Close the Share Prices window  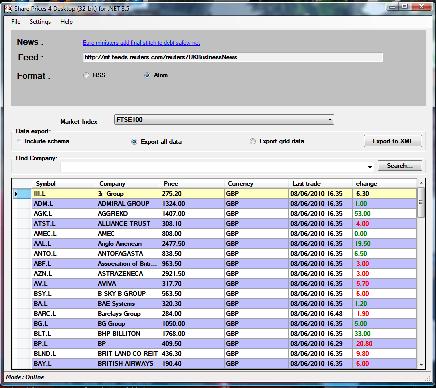[422, 7]
